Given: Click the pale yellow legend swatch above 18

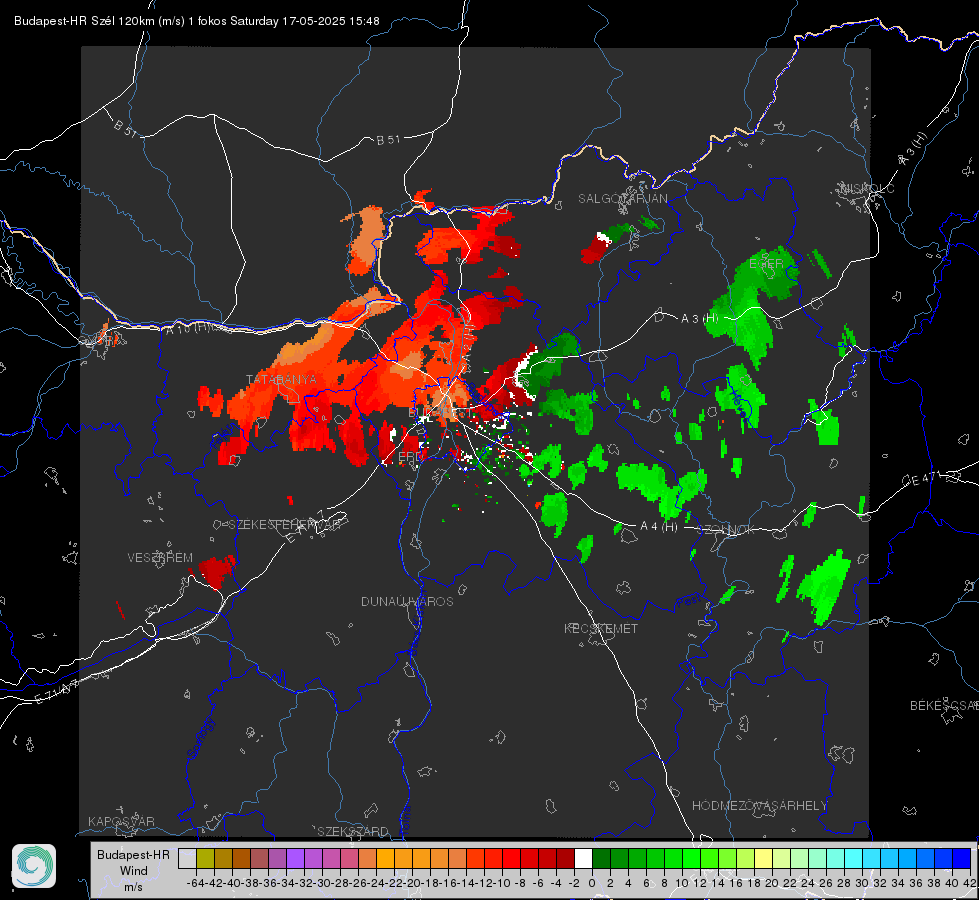Looking at the screenshot, I should point(764,858).
